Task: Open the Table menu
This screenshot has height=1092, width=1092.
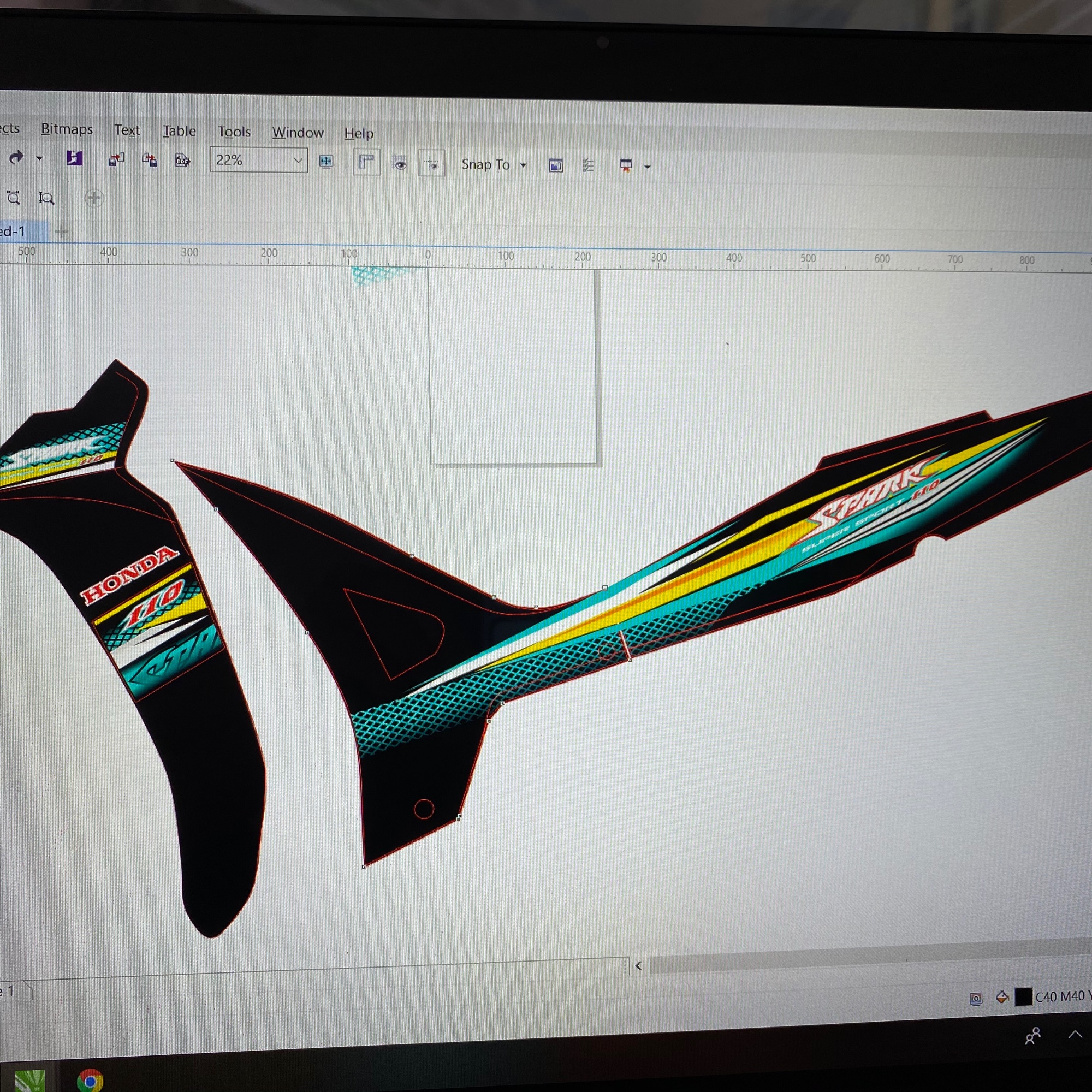Action: (x=179, y=131)
